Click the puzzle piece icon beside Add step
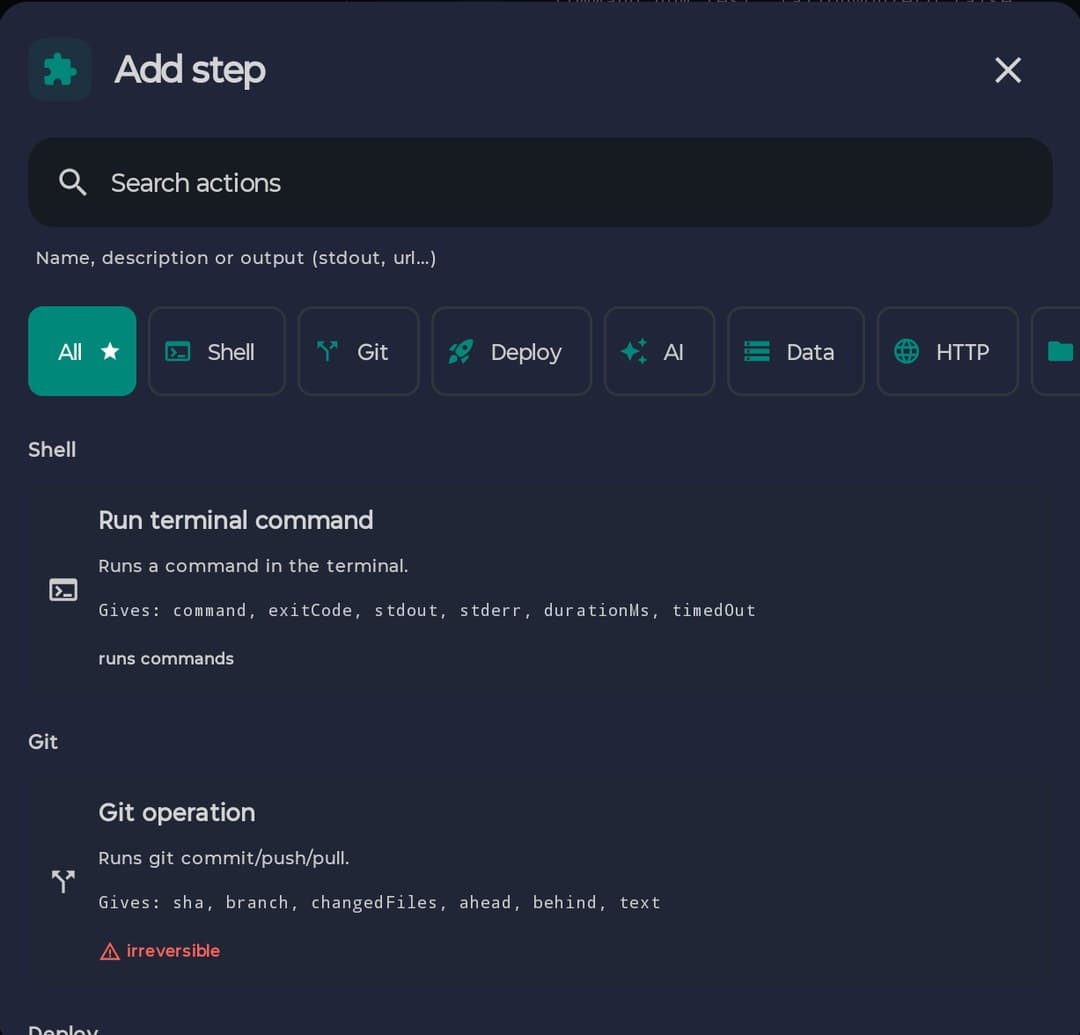This screenshot has height=1035, width=1080. (60, 70)
